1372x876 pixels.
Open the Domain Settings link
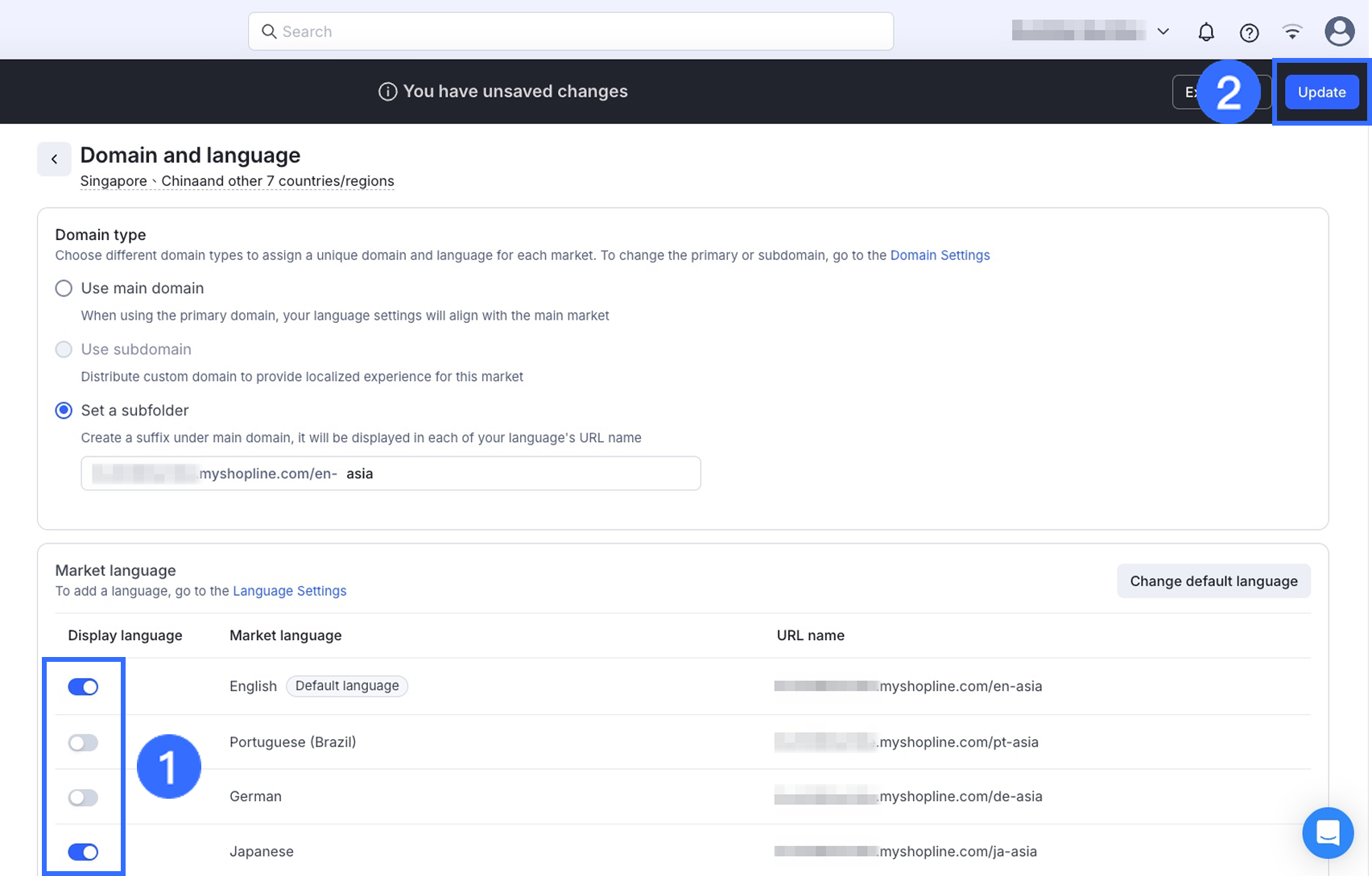tap(940, 255)
